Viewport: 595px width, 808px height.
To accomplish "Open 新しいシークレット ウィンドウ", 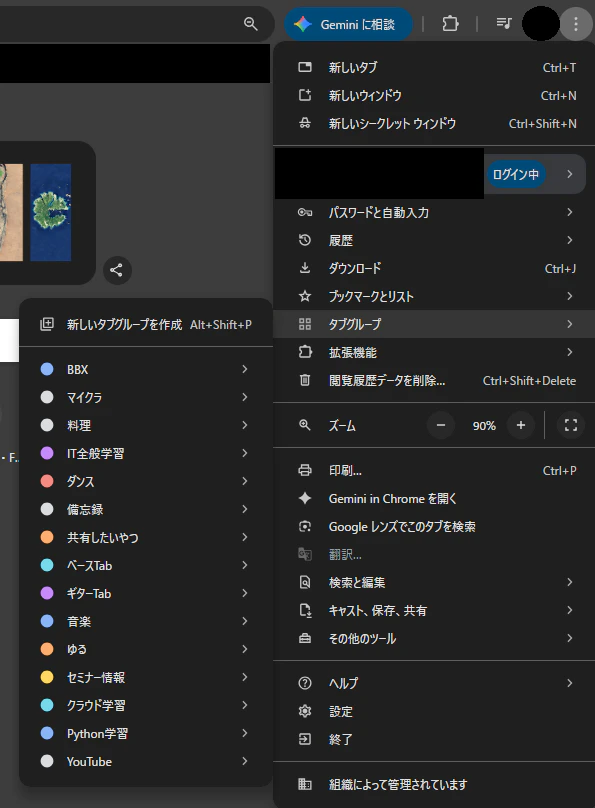I will 434,124.
